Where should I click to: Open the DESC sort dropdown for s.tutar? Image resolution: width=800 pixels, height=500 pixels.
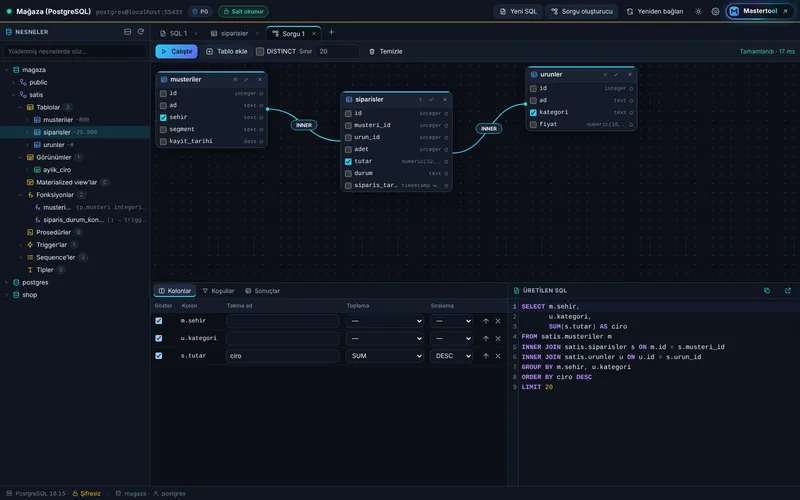click(x=451, y=356)
